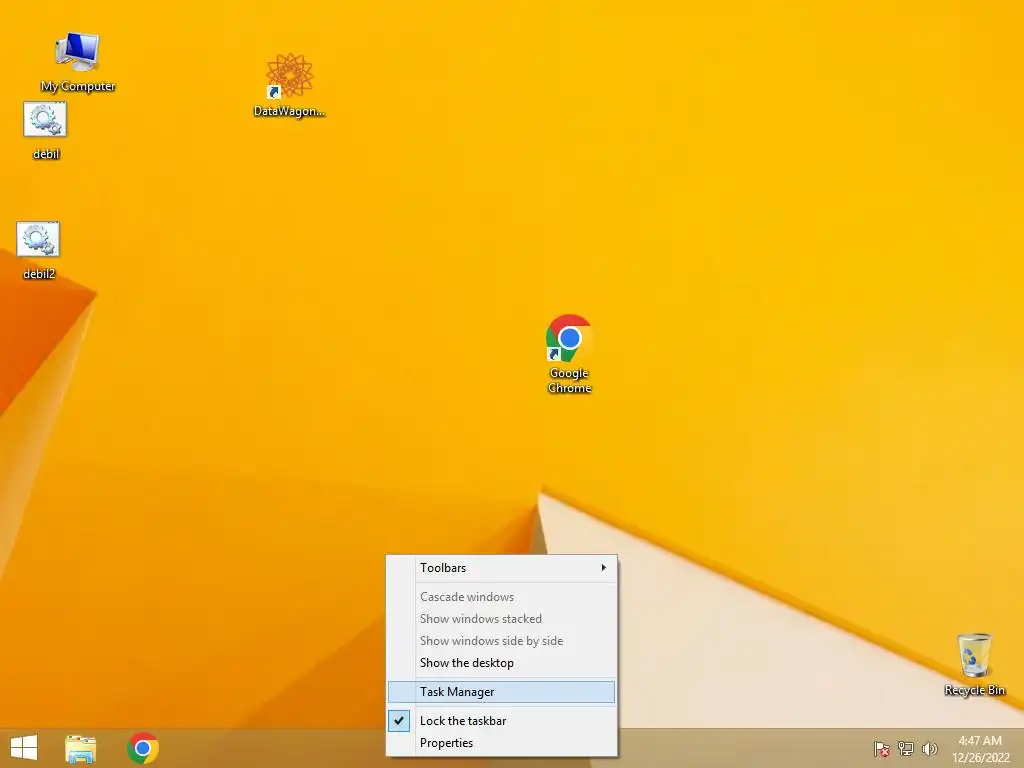Open the volume speaker icon

click(929, 748)
